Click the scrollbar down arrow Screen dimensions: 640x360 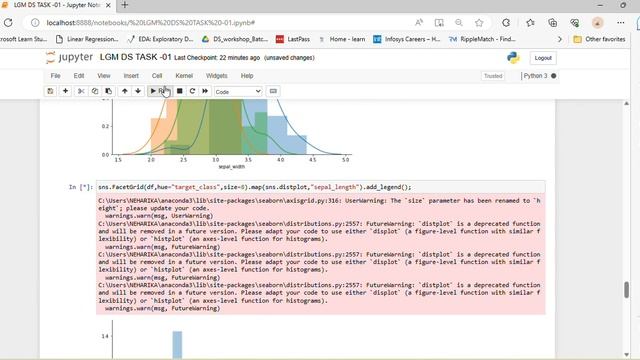627,355
